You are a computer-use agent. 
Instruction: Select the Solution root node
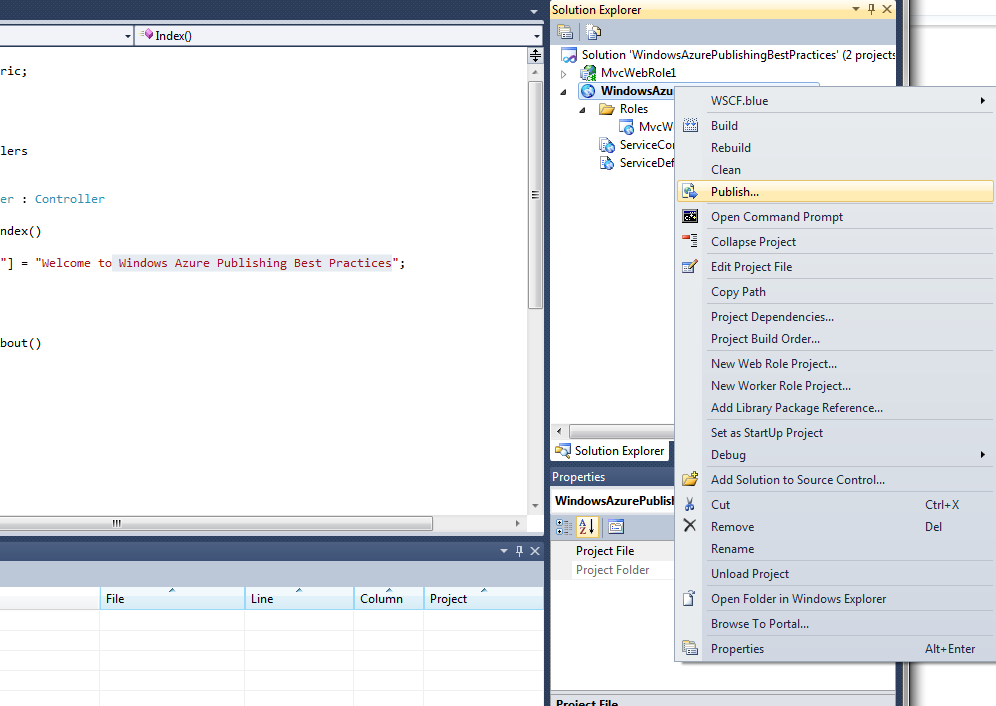(x=738, y=55)
